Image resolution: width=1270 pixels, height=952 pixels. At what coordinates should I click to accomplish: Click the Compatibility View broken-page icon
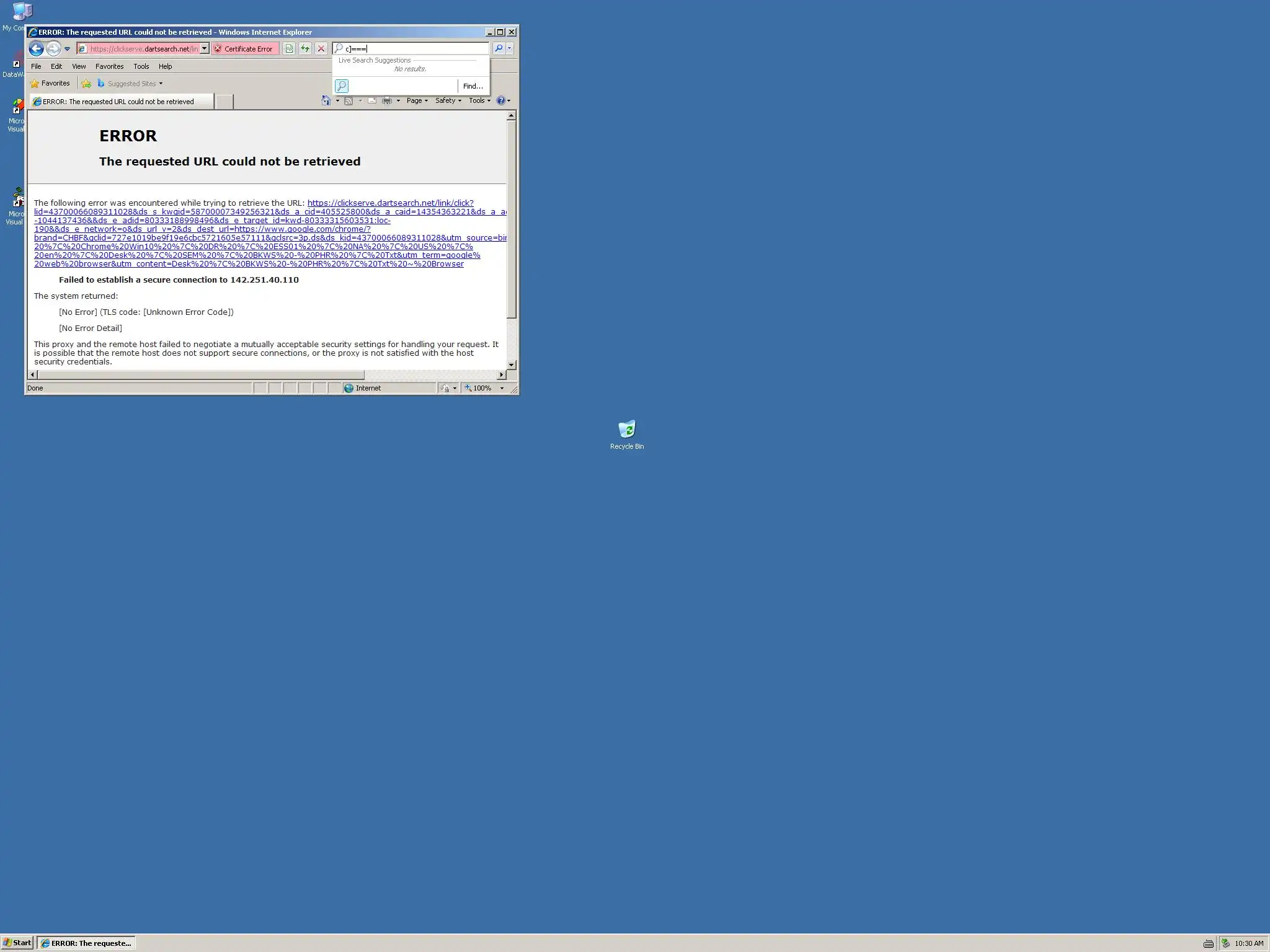pyautogui.click(x=289, y=48)
